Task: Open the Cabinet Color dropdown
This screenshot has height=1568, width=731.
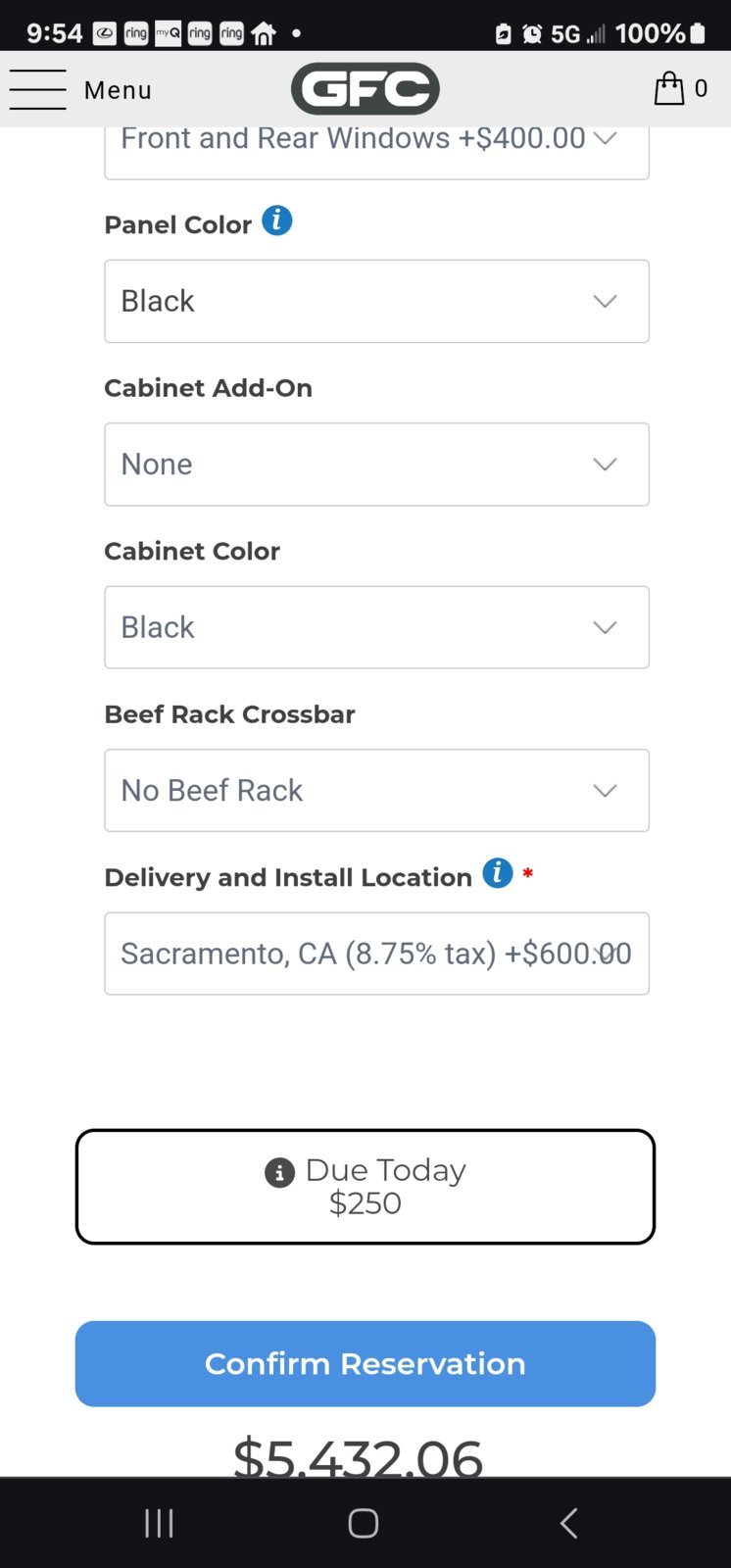Action: (377, 627)
